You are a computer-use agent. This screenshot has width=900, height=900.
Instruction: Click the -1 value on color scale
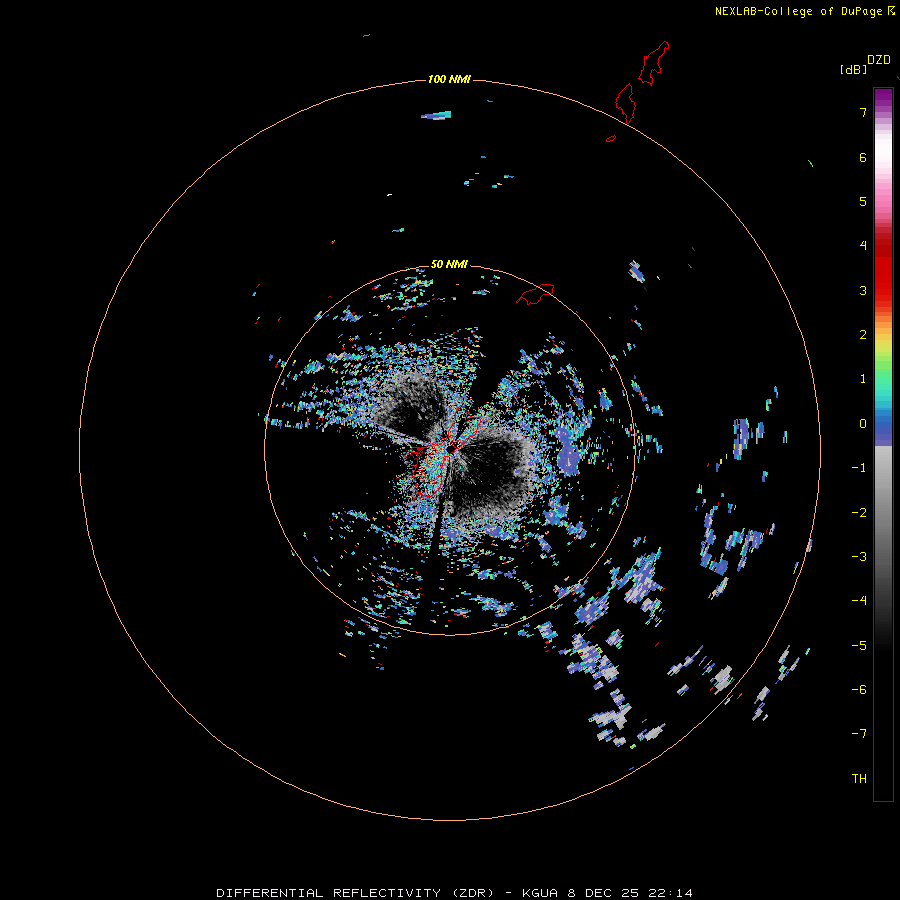pyautogui.click(x=859, y=468)
